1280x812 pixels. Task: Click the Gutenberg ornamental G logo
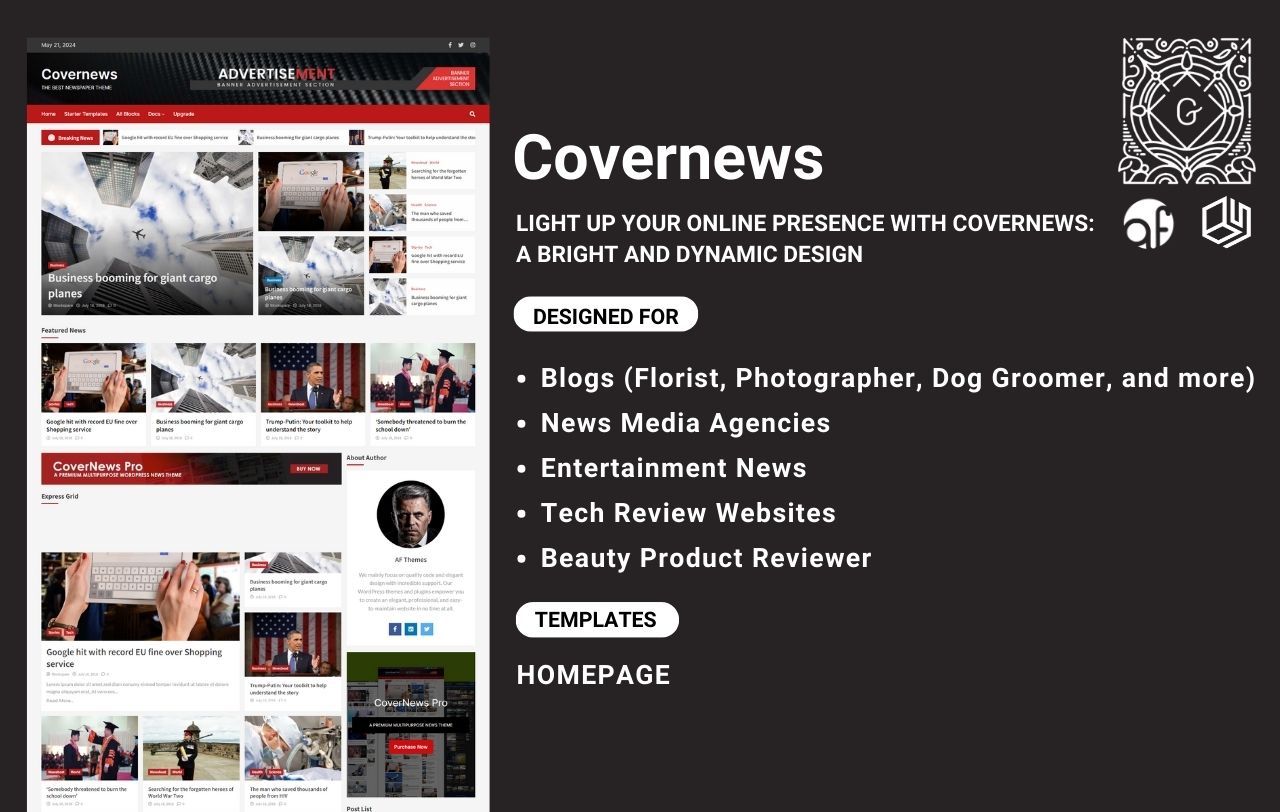[1186, 111]
